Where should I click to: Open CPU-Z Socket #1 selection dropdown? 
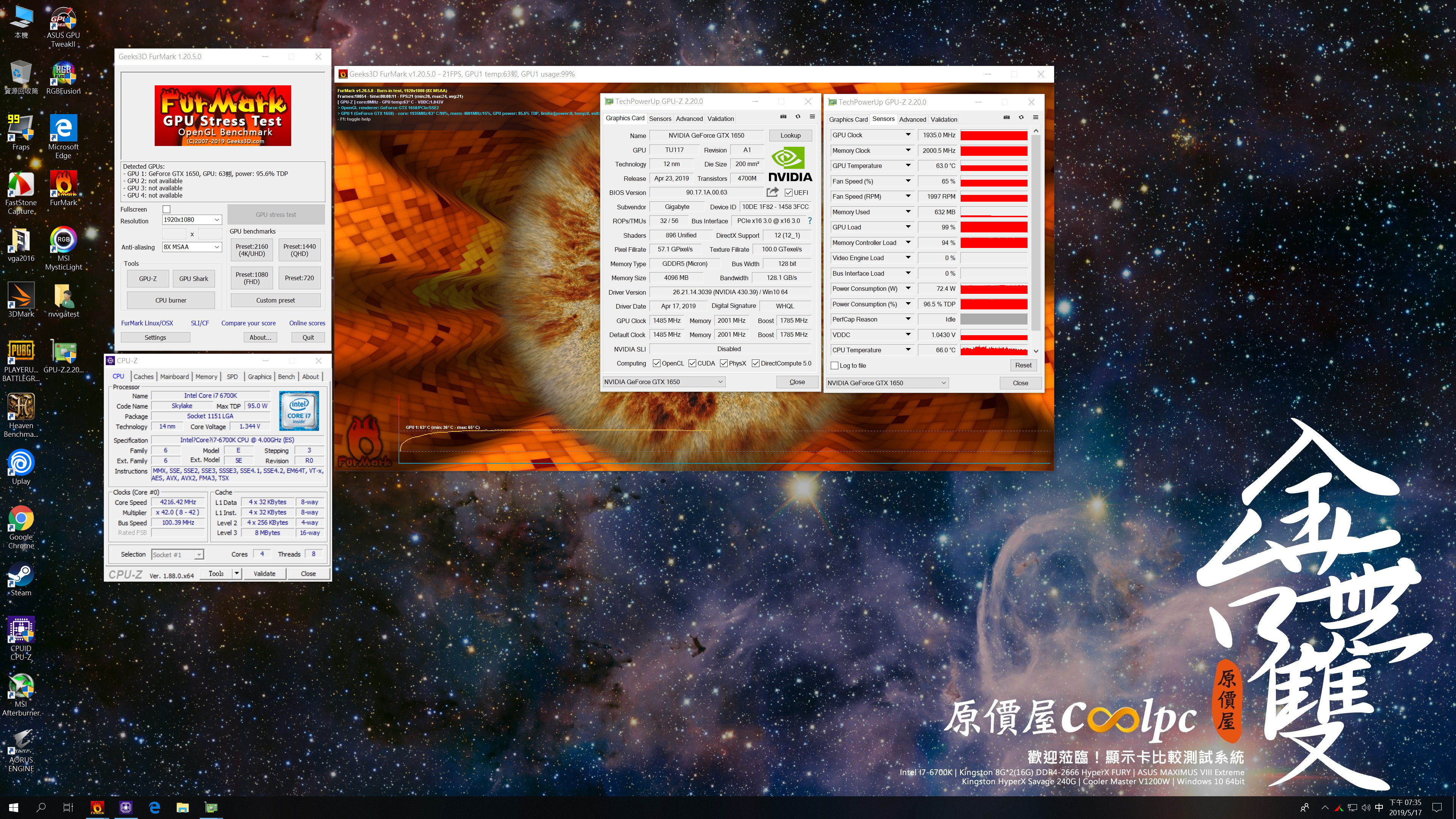[x=177, y=555]
